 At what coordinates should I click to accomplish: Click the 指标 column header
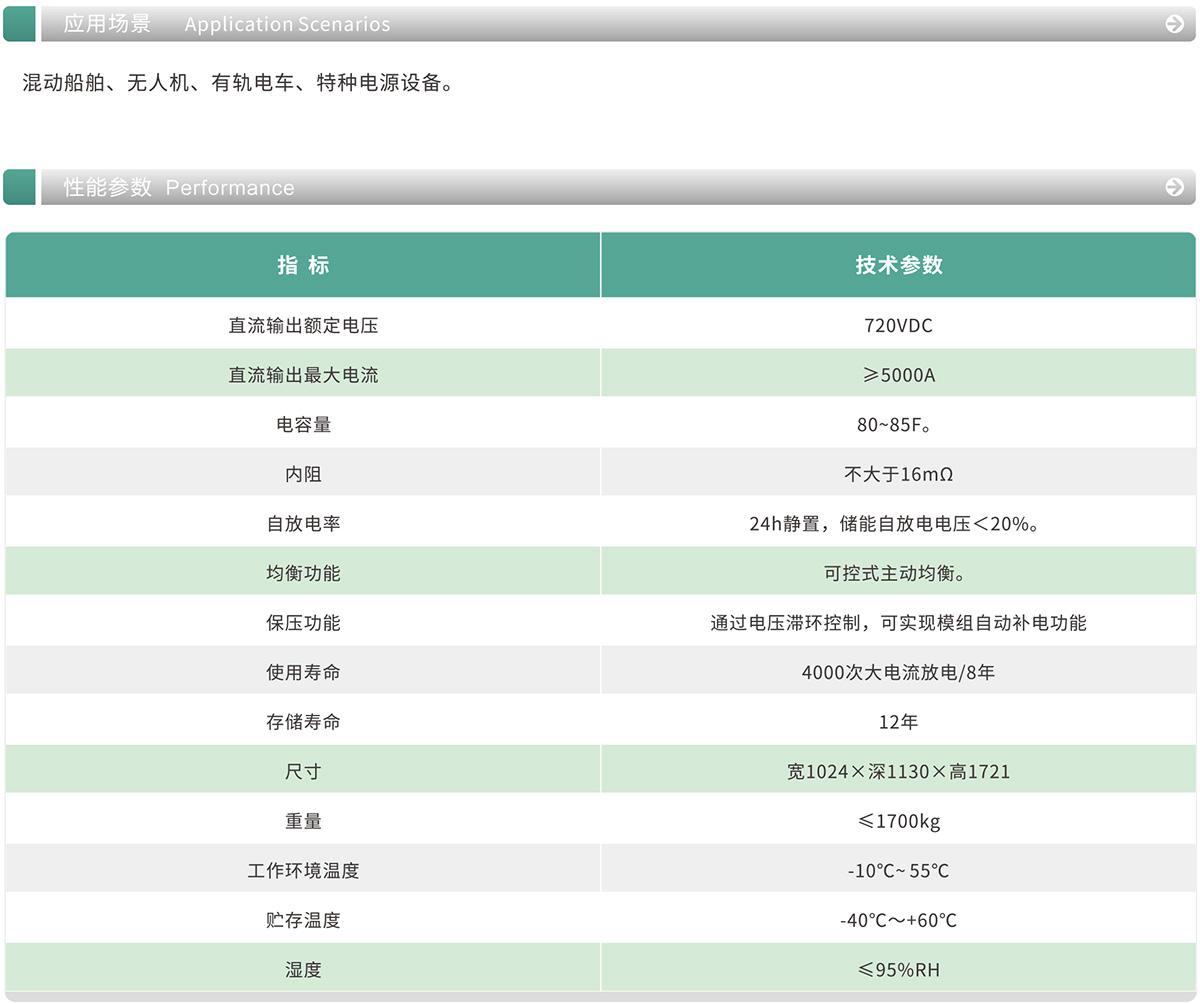click(303, 265)
